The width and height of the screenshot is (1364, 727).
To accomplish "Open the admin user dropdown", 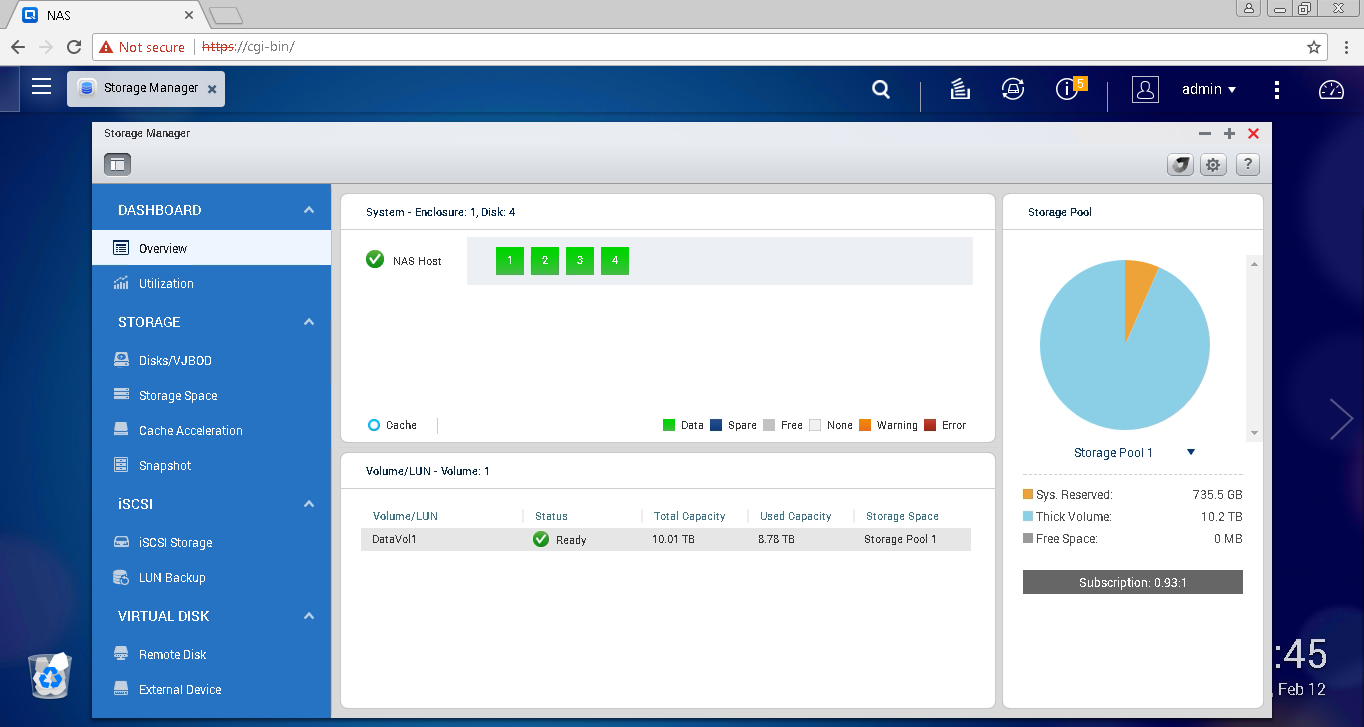I will coord(1209,89).
